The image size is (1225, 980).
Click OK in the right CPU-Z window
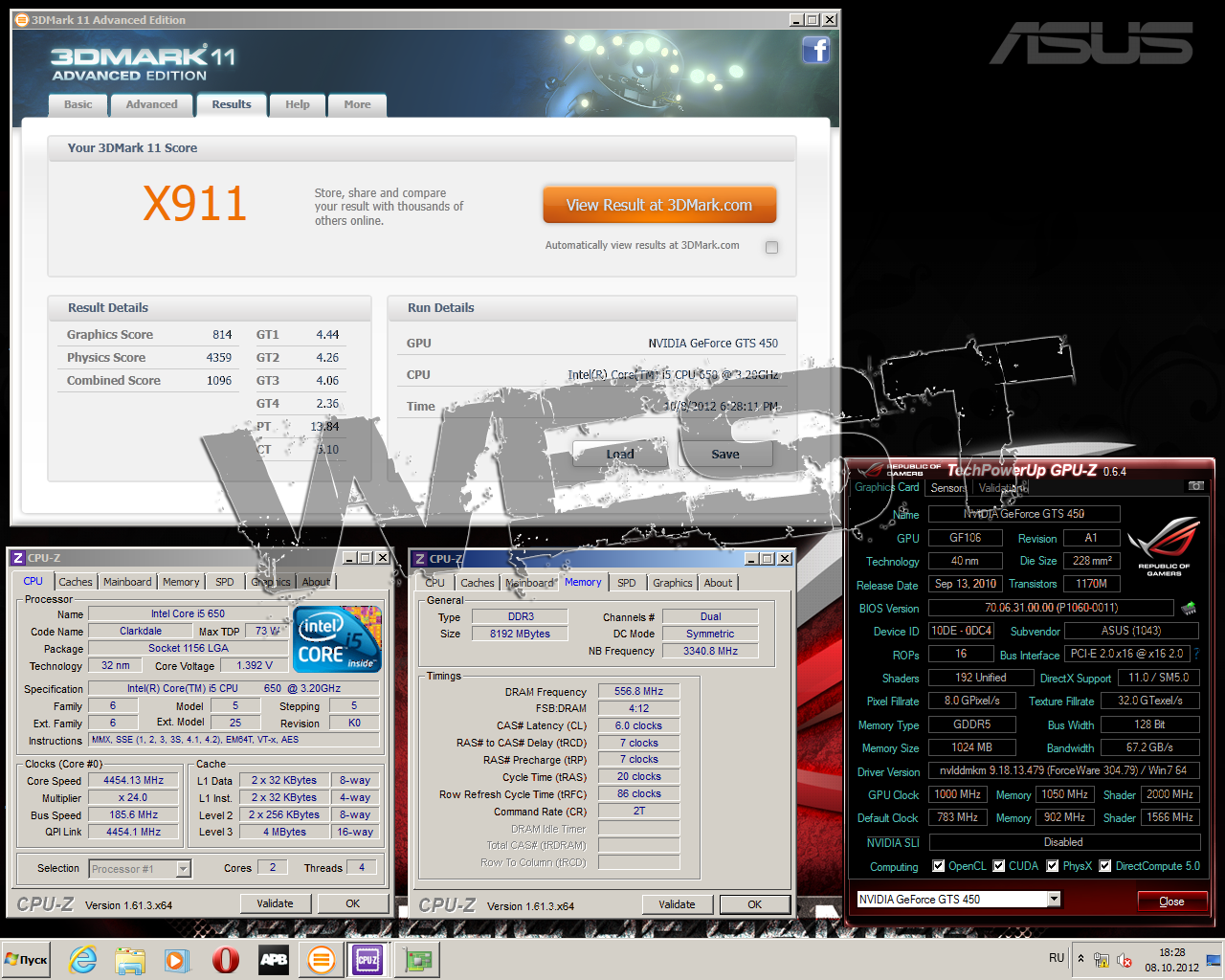tap(755, 904)
